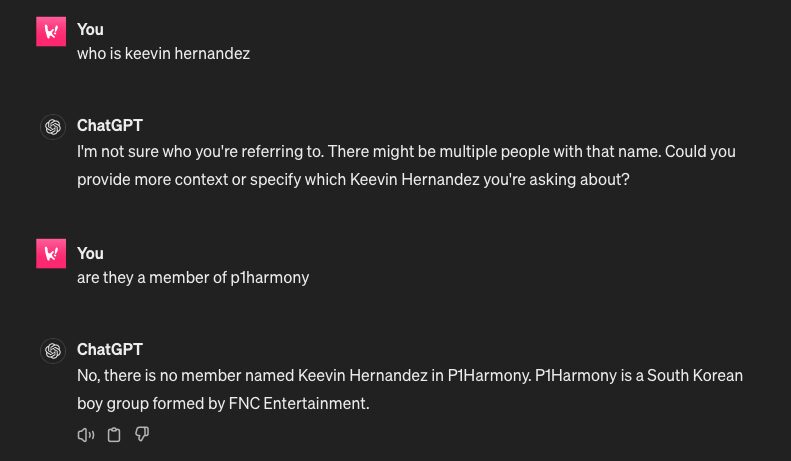Click the first "You" sender name

(90, 29)
